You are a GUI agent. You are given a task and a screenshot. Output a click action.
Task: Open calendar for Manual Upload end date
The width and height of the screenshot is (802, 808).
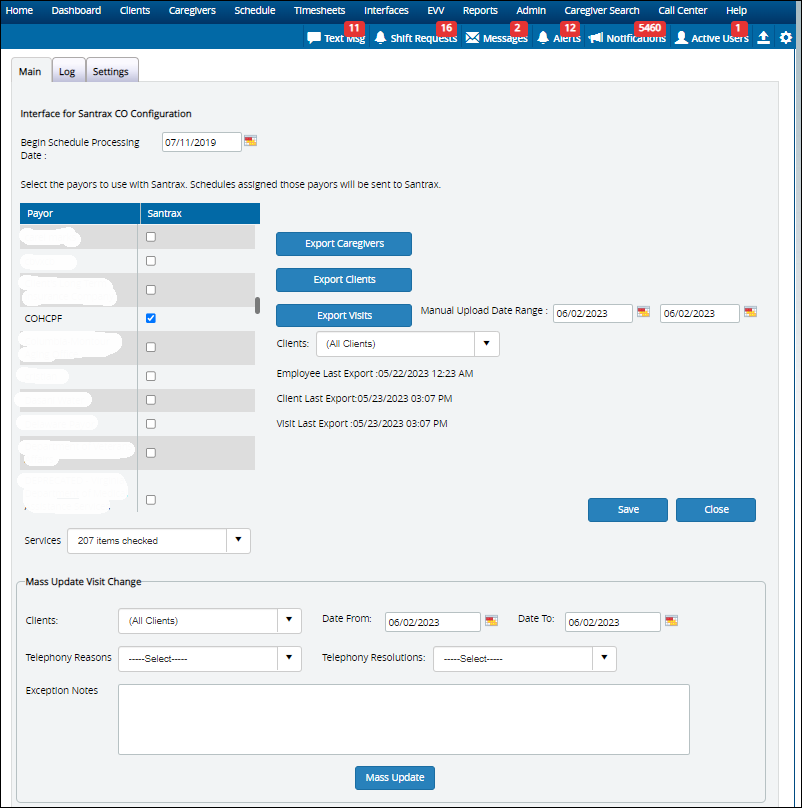coord(750,312)
